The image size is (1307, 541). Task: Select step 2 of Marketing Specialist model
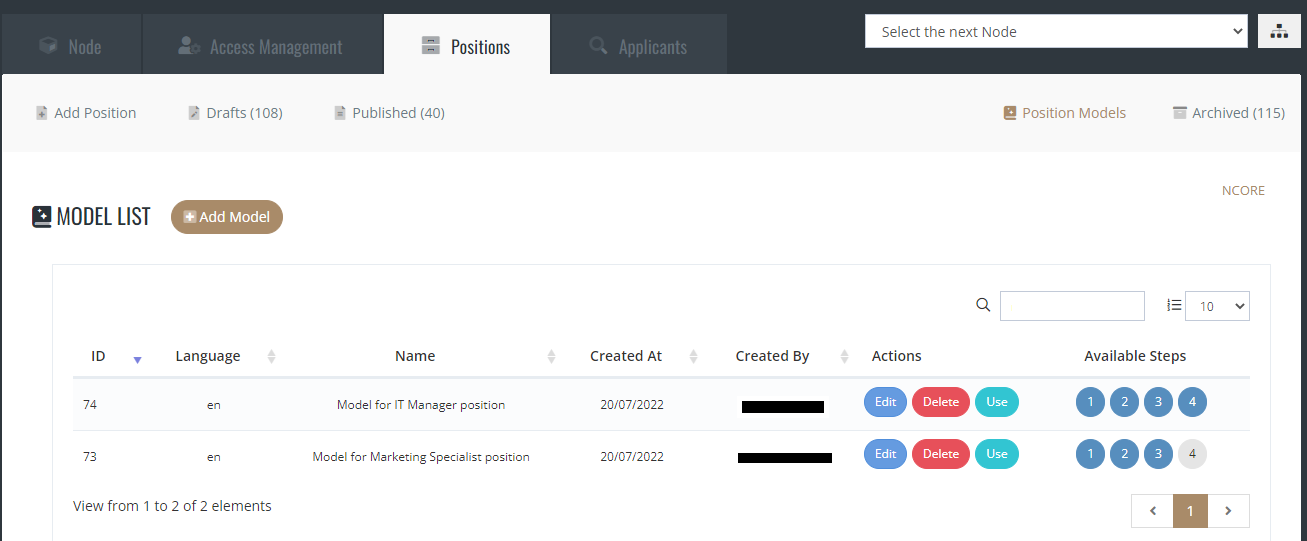coord(1124,454)
